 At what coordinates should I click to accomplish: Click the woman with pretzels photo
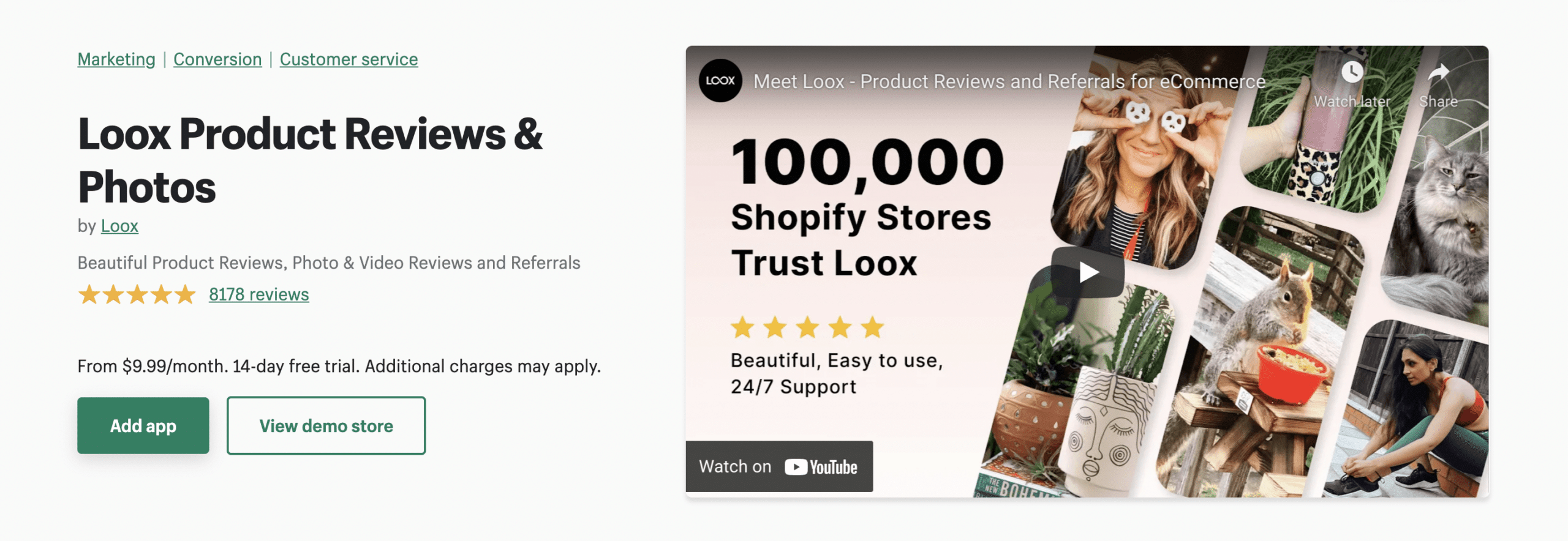(1139, 159)
